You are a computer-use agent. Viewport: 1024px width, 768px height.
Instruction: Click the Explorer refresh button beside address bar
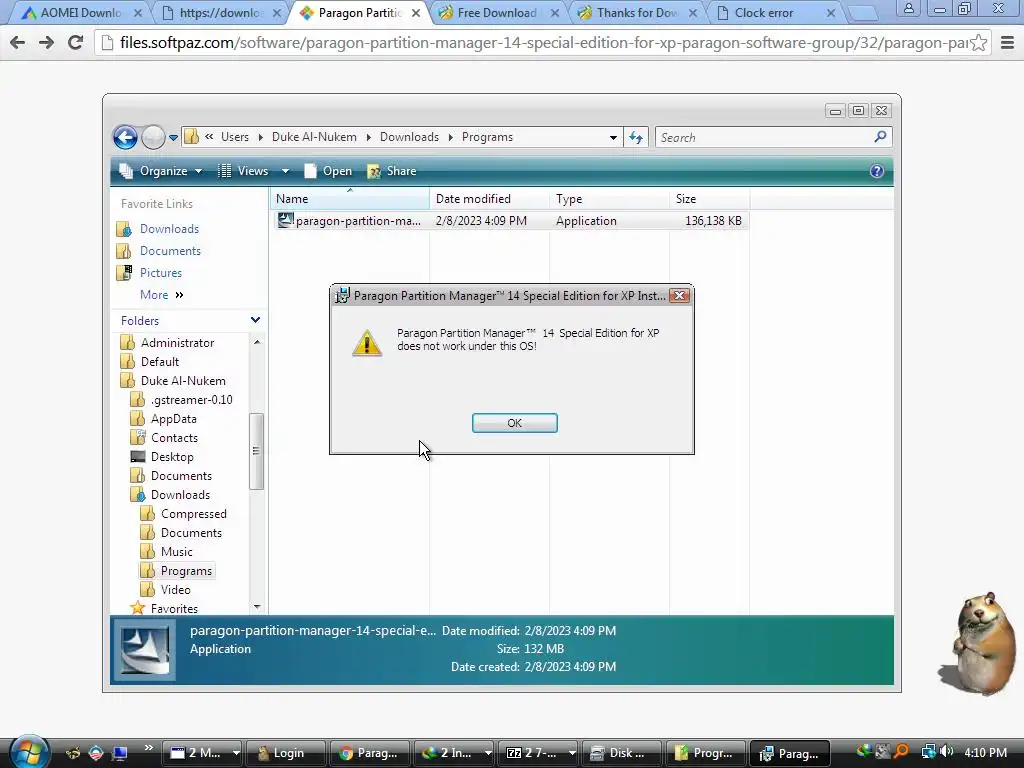click(636, 138)
